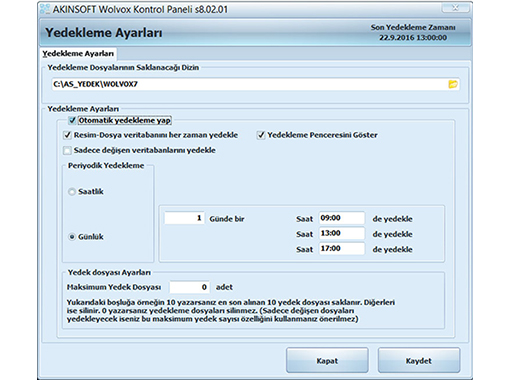Viewport: 510px width, 380px height.
Task: Select the Günlük radio option
Action: click(72, 237)
